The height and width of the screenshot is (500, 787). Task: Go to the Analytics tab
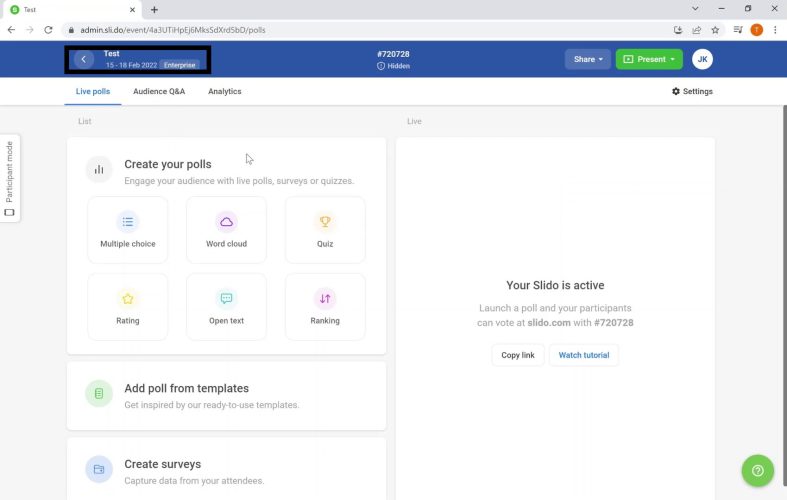(224, 91)
